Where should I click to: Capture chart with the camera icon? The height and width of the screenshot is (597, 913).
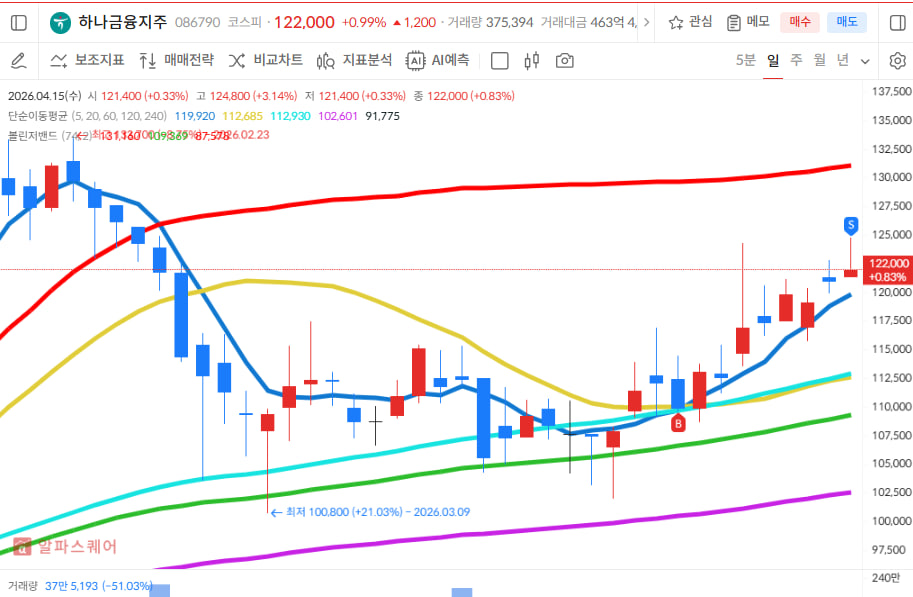point(563,60)
